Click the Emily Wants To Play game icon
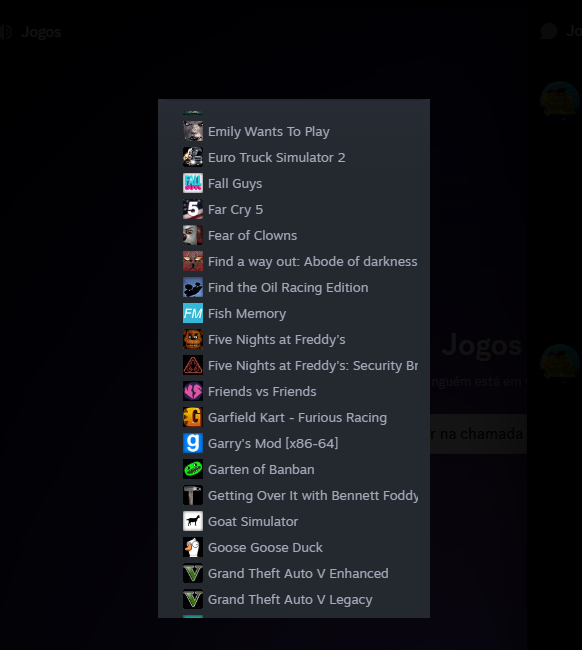 click(193, 131)
